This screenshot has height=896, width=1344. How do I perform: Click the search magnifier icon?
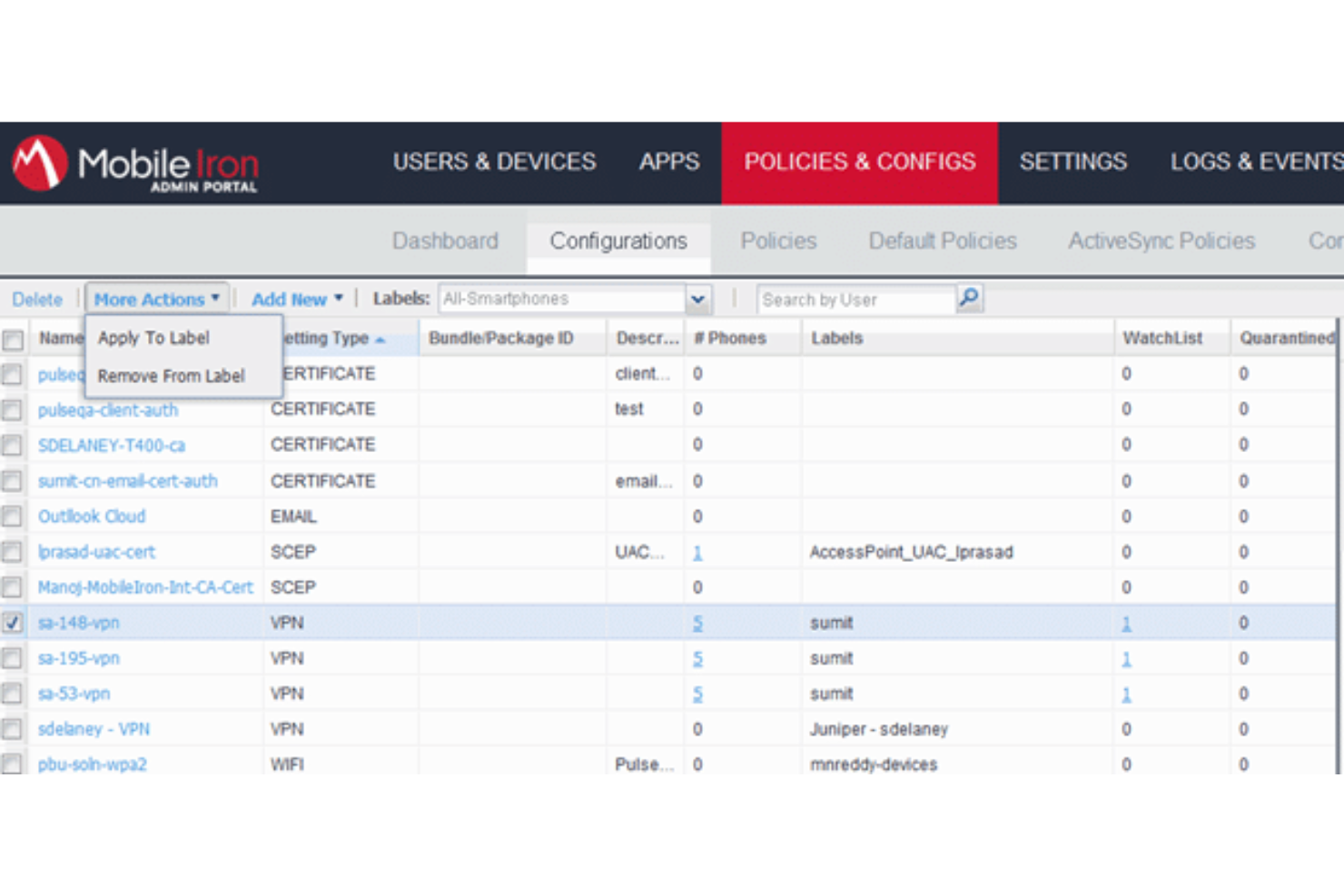(969, 298)
